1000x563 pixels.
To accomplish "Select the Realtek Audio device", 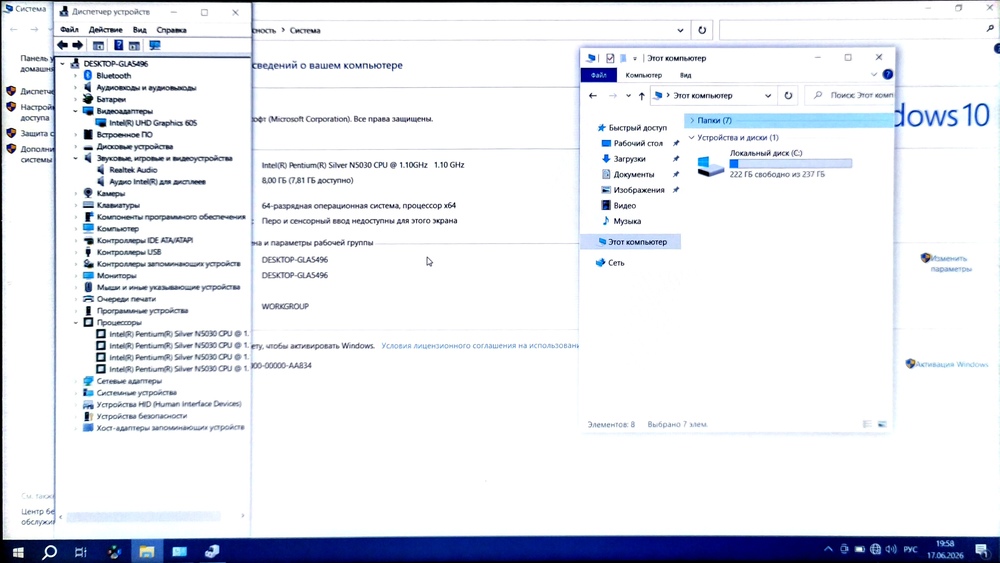I will [133, 170].
